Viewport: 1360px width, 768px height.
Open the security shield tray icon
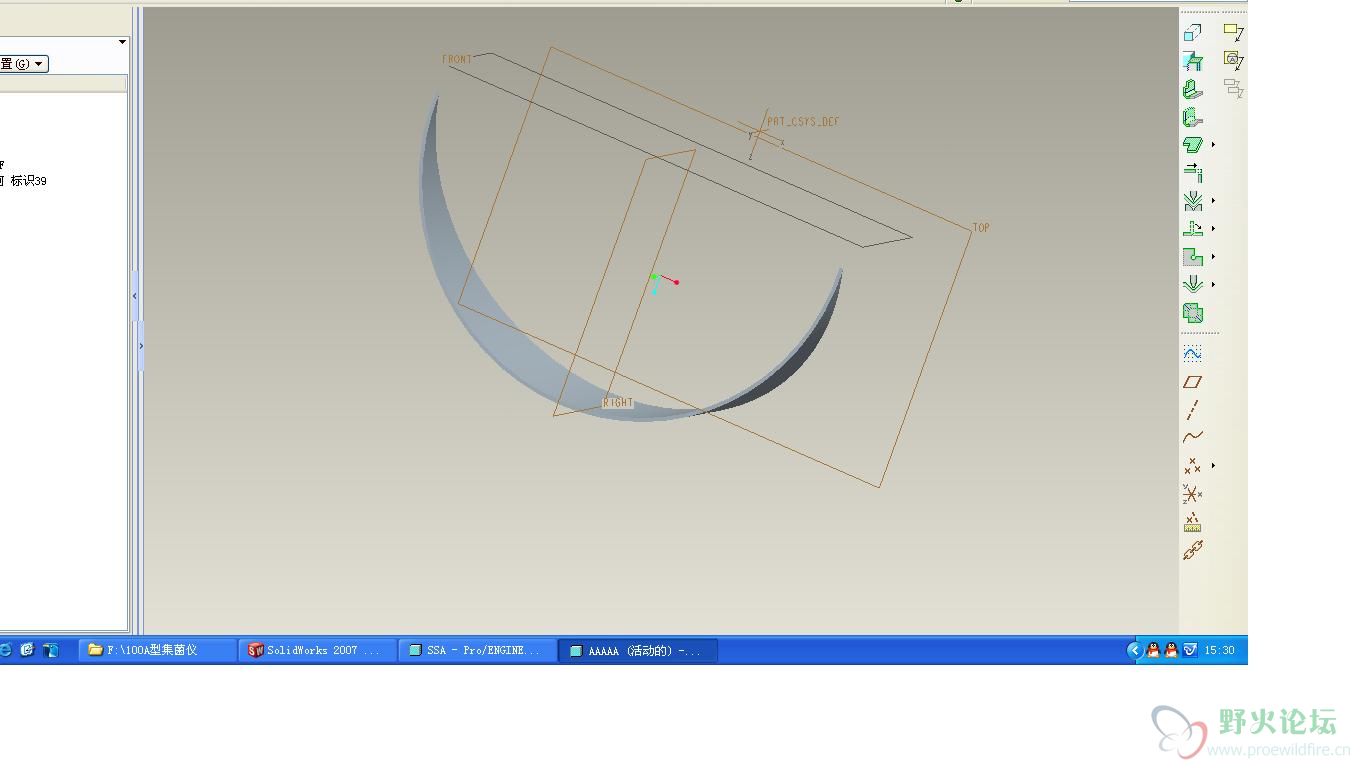coord(1189,650)
